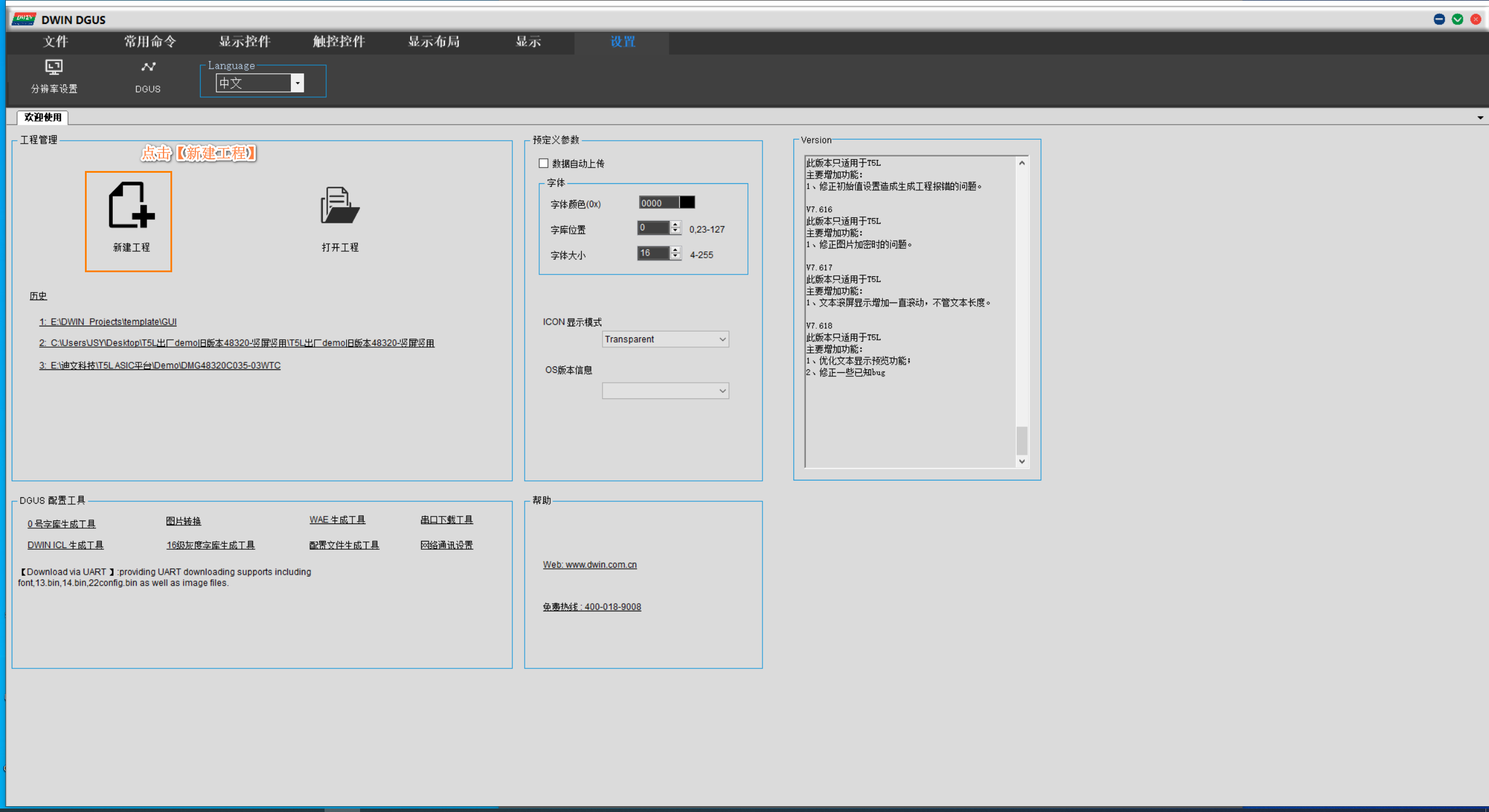The image size is (1489, 812).
Task: Switch to the 显示控件 tab
Action: click(x=244, y=42)
